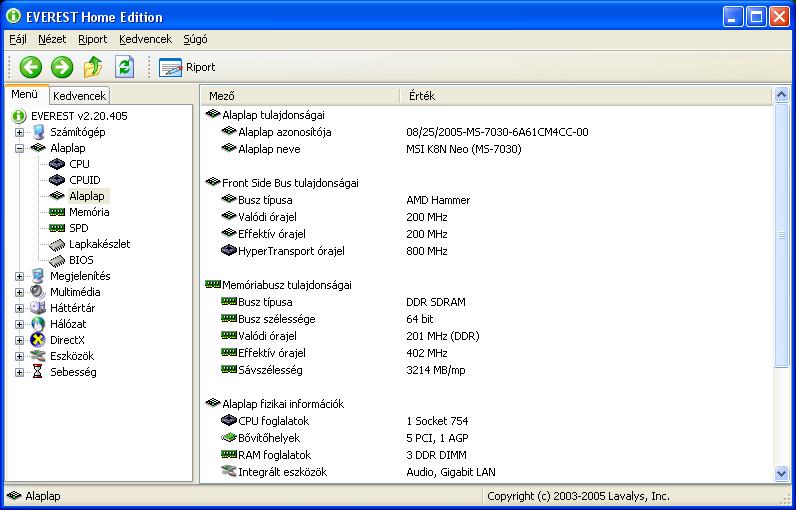Open the CPUID tree item icon

click(x=57, y=180)
